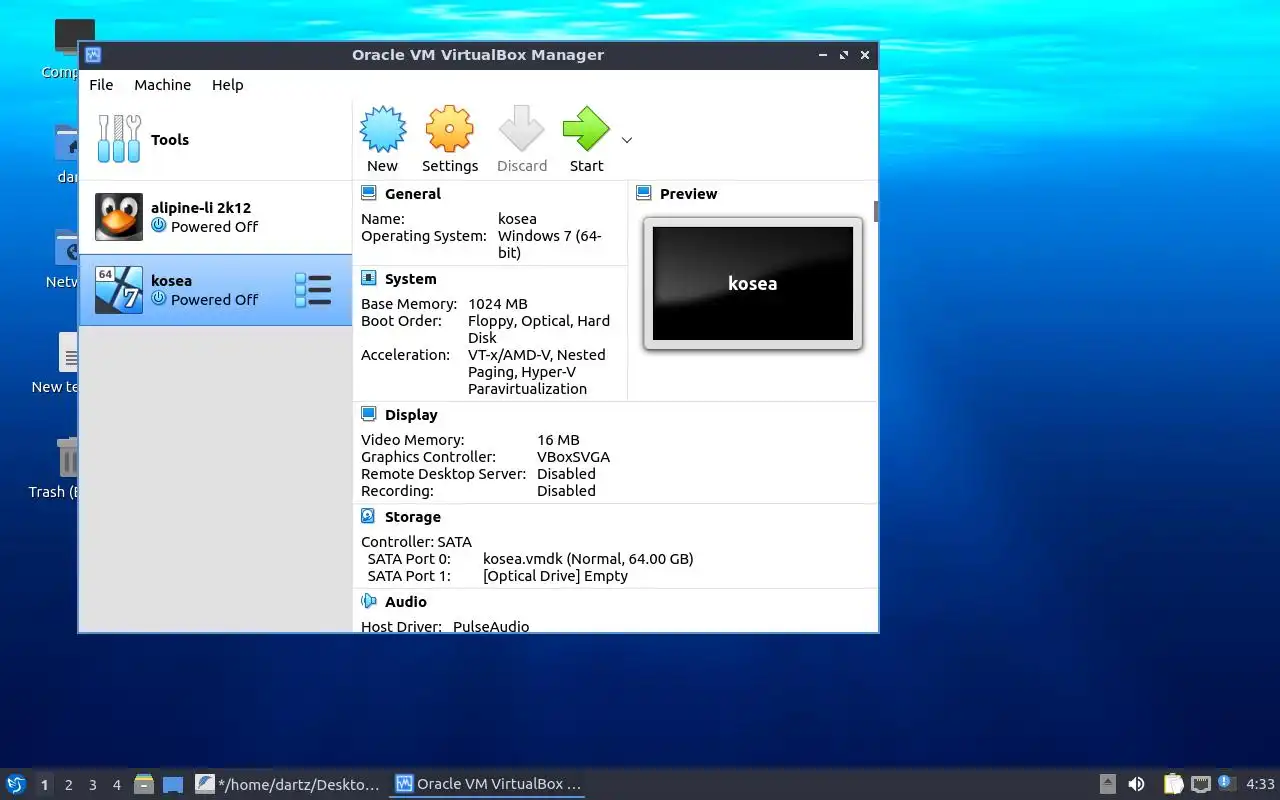Open the Audio section header link
Viewport: 1280px width, 800px height.
(x=405, y=602)
